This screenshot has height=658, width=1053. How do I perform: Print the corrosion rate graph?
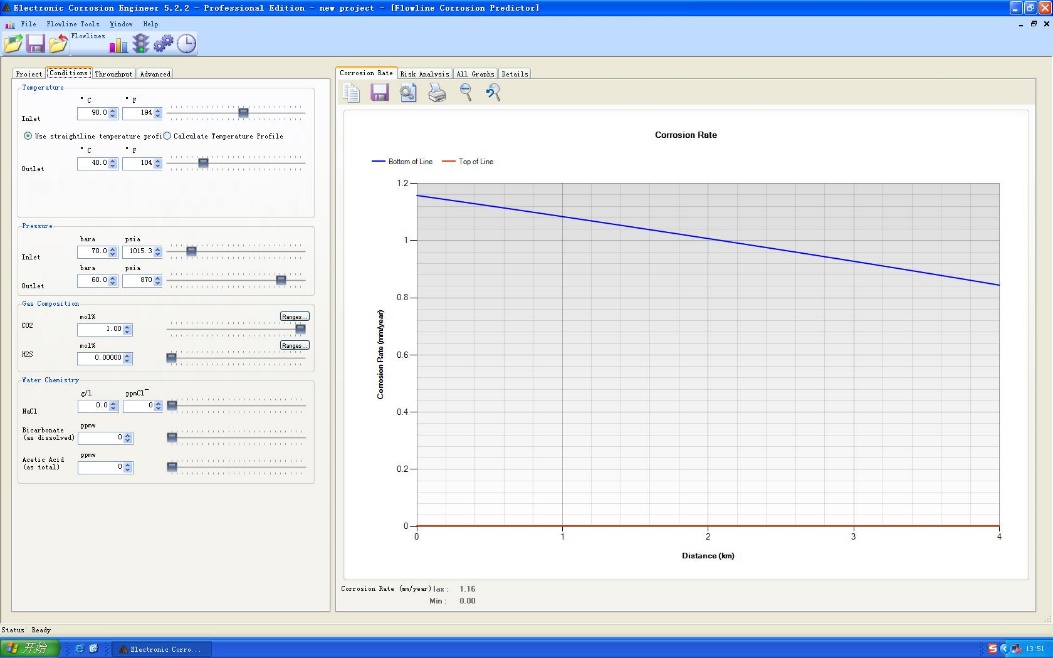coord(437,93)
